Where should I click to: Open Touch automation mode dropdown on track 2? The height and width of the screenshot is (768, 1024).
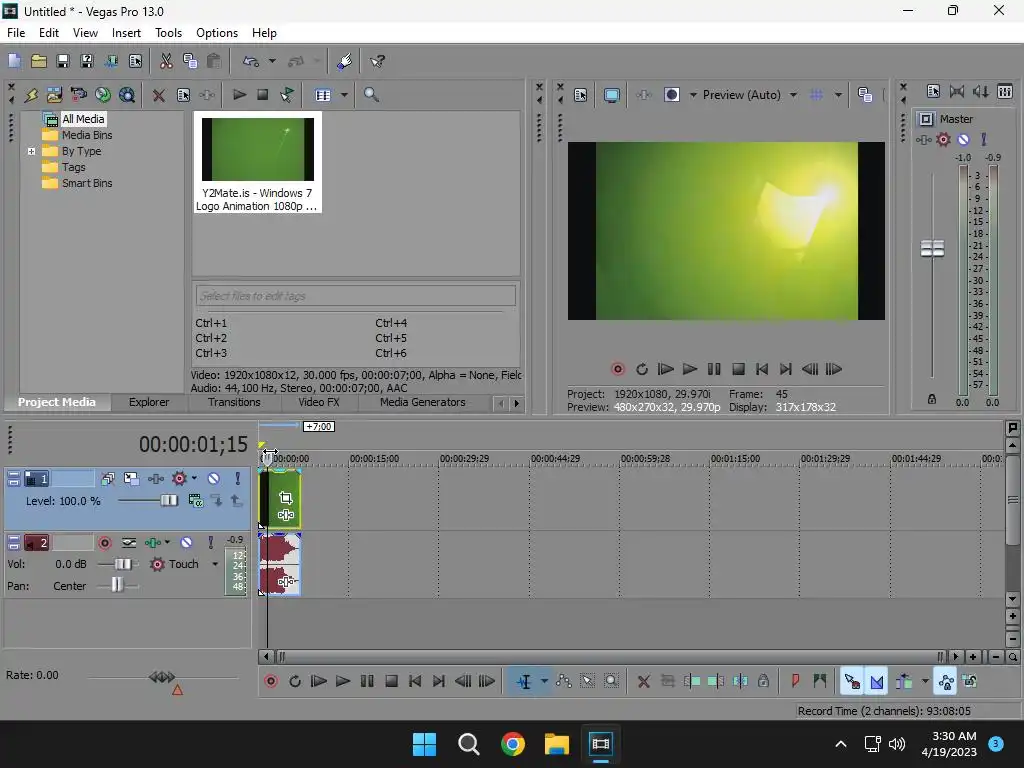coord(215,564)
